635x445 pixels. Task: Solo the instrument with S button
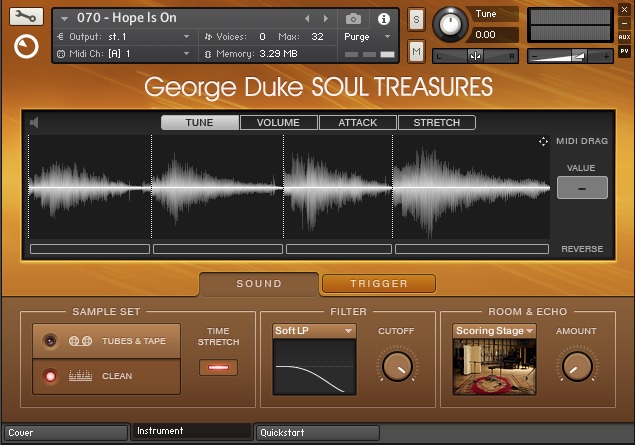(x=416, y=21)
